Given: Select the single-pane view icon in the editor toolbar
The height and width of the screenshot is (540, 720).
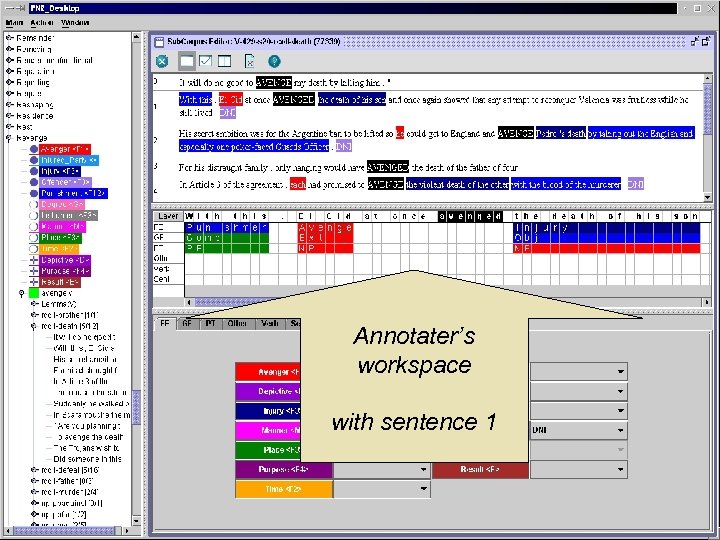Looking at the screenshot, I should 186,61.
